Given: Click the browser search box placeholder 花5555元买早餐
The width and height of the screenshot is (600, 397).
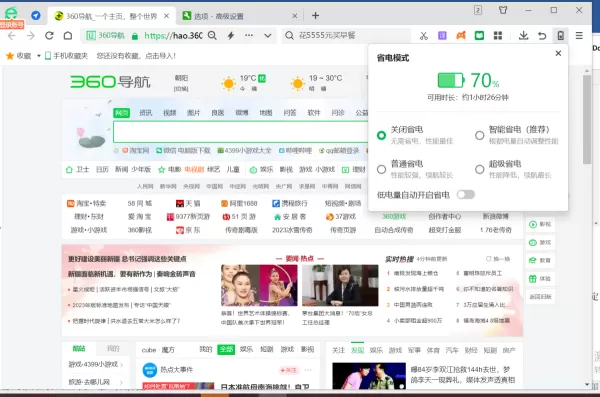Looking at the screenshot, I should [327, 36].
